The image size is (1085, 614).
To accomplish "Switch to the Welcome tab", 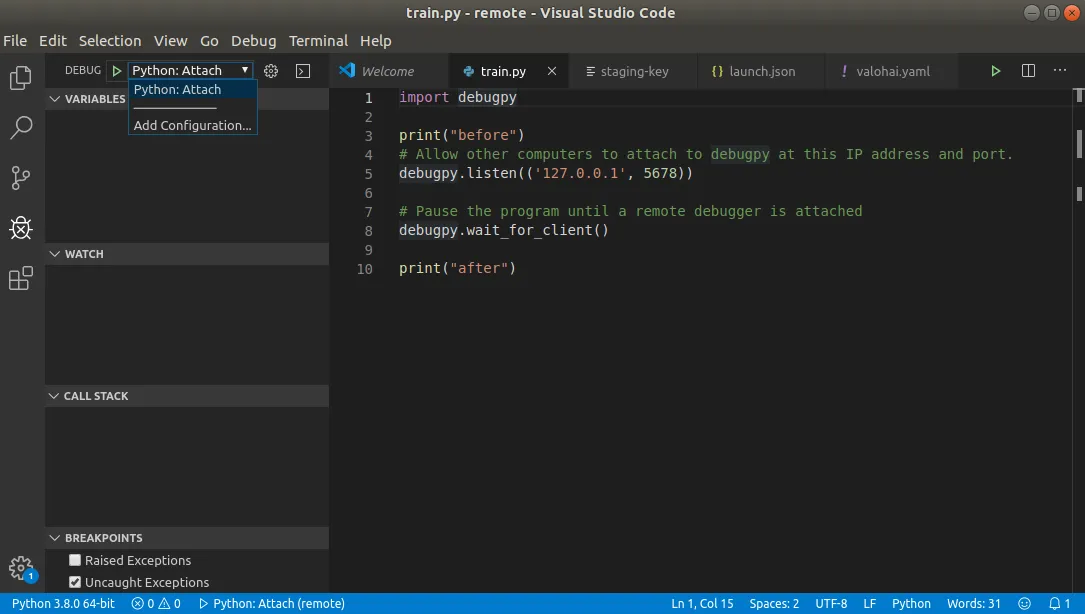I will coord(388,71).
